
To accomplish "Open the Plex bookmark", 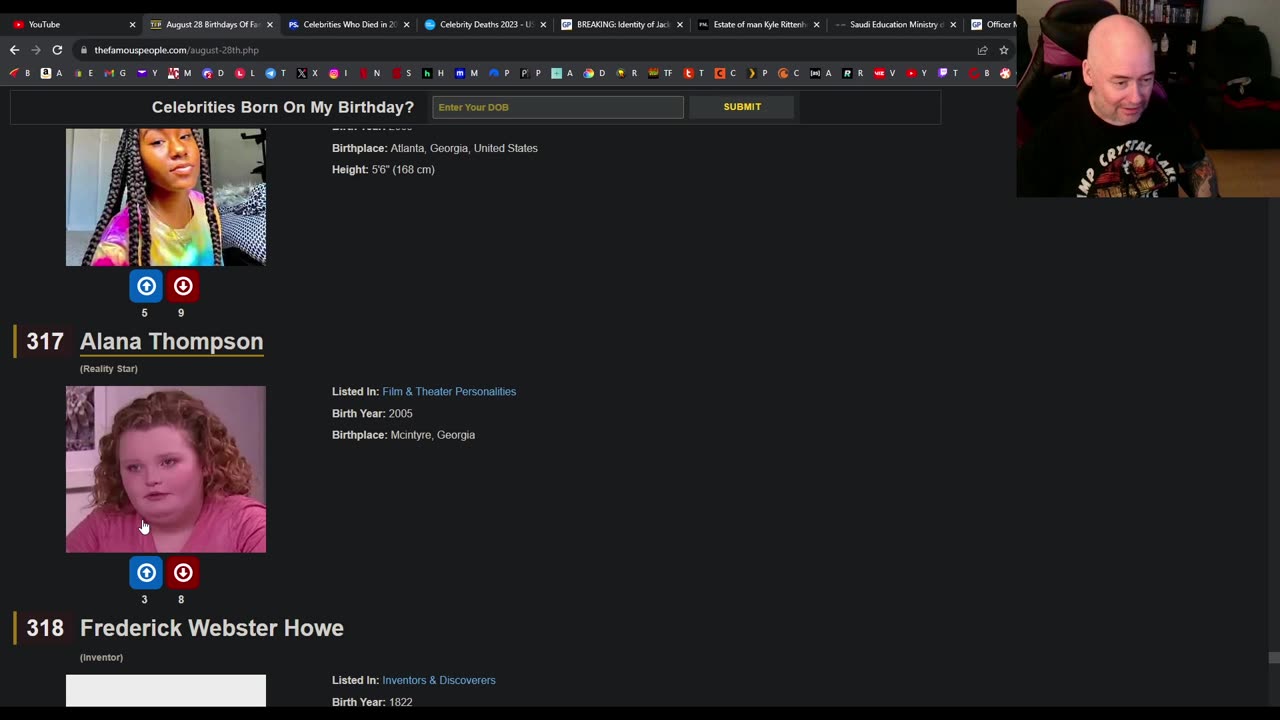I will pos(758,73).
